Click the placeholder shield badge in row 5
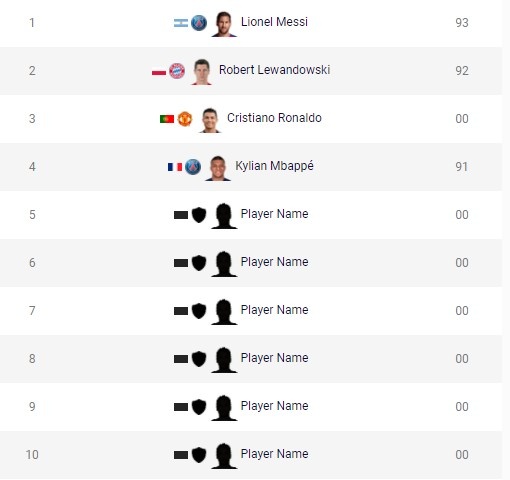This screenshot has height=480, width=510. point(199,215)
